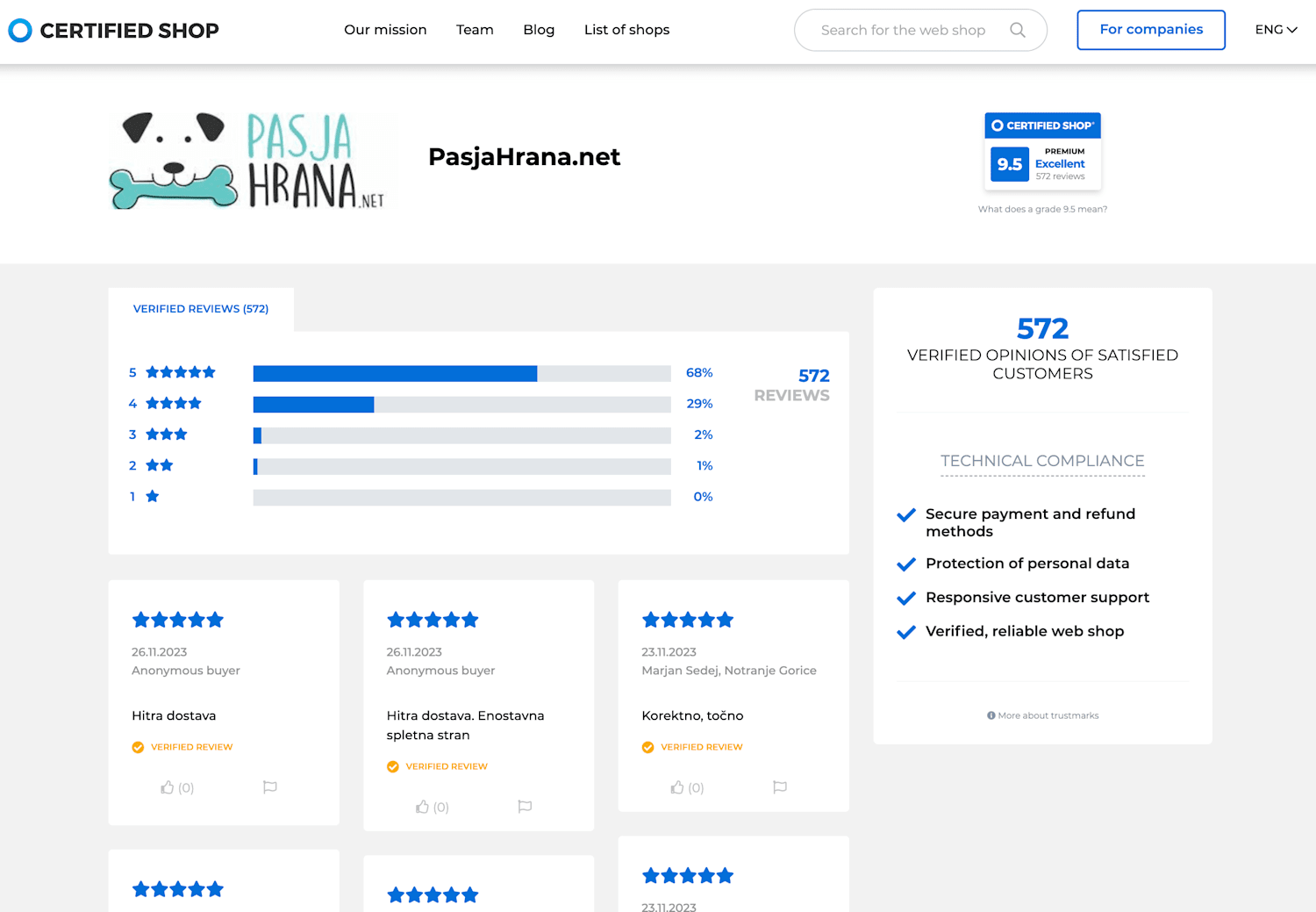Click the info icon beside 'More about trustmarks'
This screenshot has height=912, width=1316.
coord(991,715)
